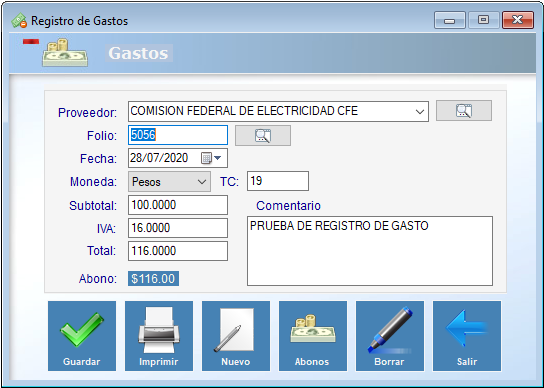Click the Abono amount $116.00
Viewport: 544px width, 388px height.
pyautogui.click(x=153, y=278)
